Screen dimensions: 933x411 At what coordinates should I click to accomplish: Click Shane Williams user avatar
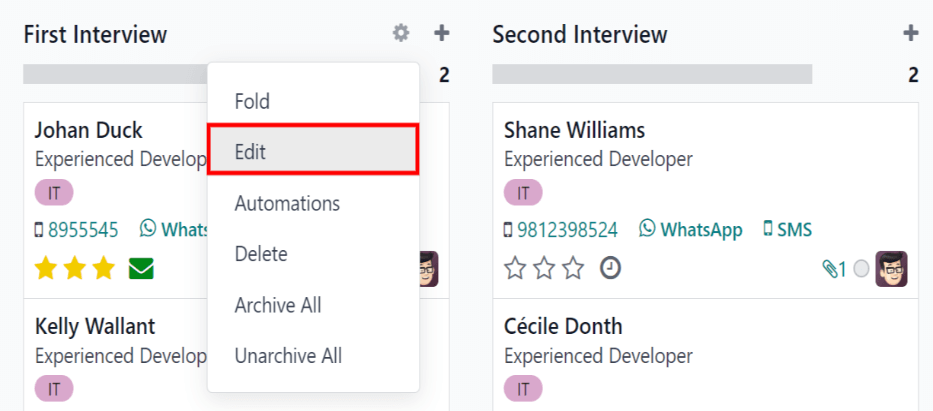coord(891,269)
